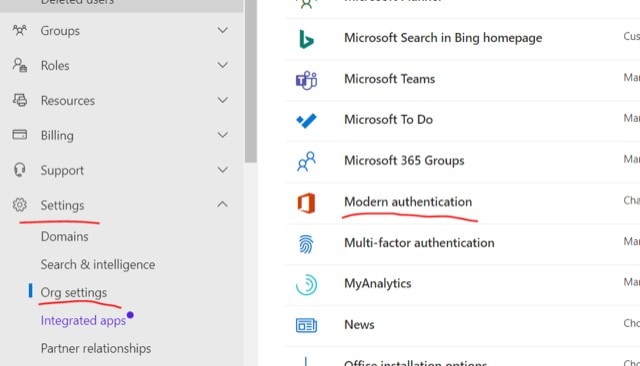Open Search & intelligence under Settings
This screenshot has width=640, height=366.
pos(98,264)
